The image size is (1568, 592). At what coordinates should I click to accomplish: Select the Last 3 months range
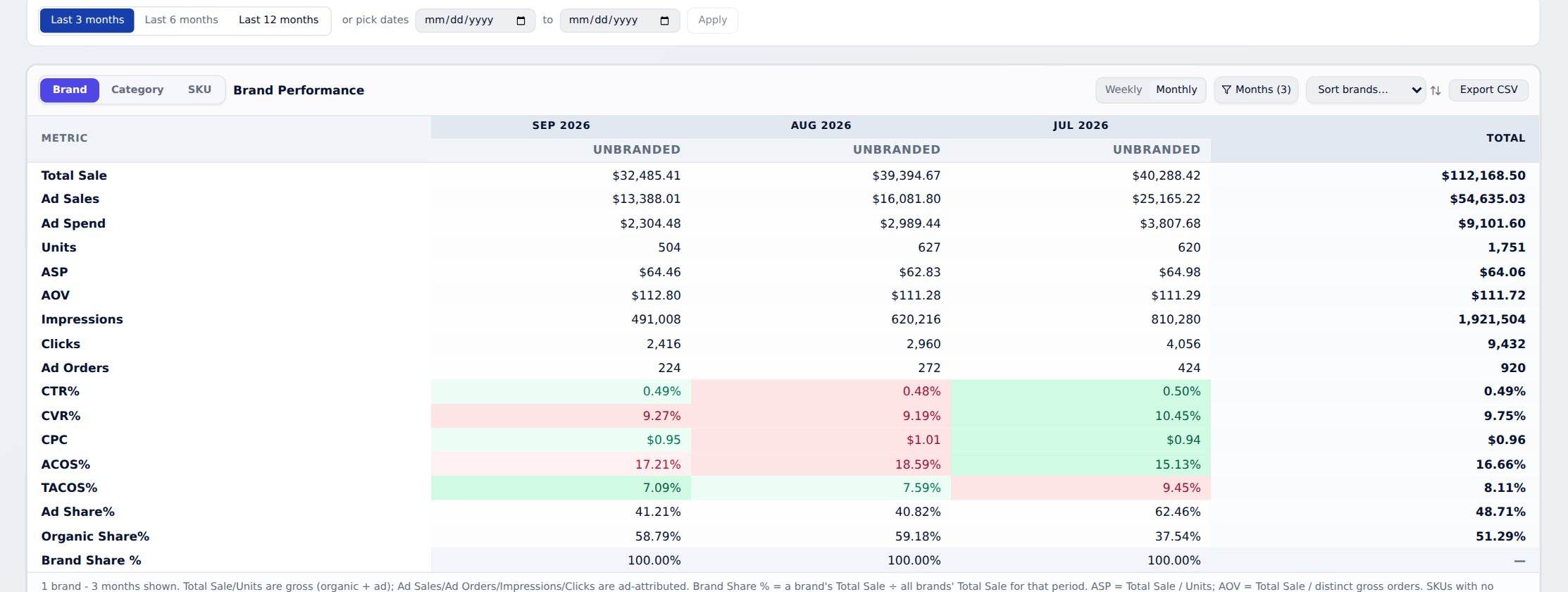point(87,20)
